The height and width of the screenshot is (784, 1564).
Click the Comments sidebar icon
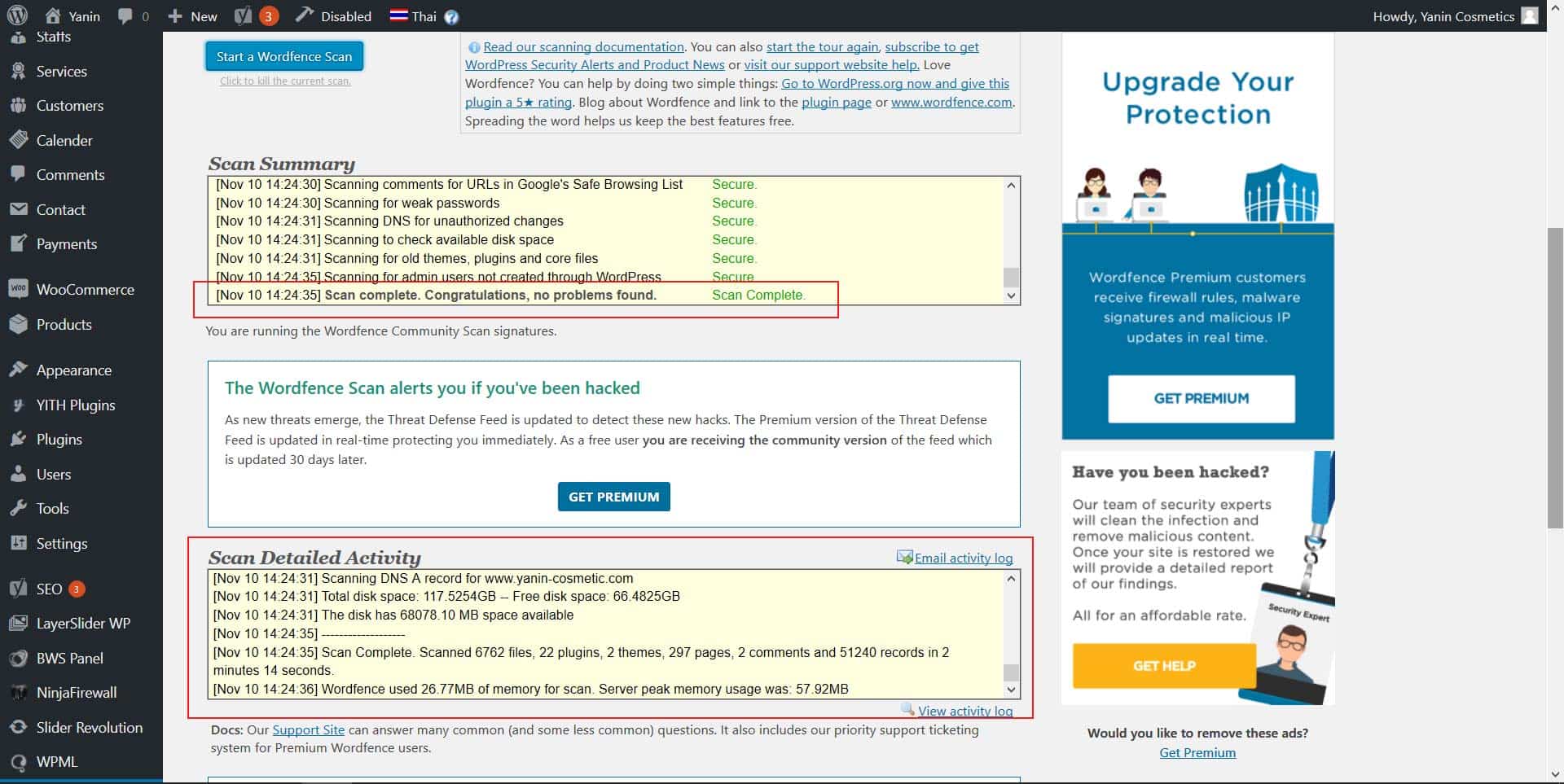[x=19, y=174]
